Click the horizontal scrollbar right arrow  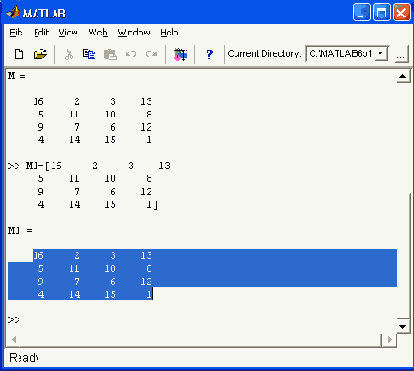(x=390, y=340)
